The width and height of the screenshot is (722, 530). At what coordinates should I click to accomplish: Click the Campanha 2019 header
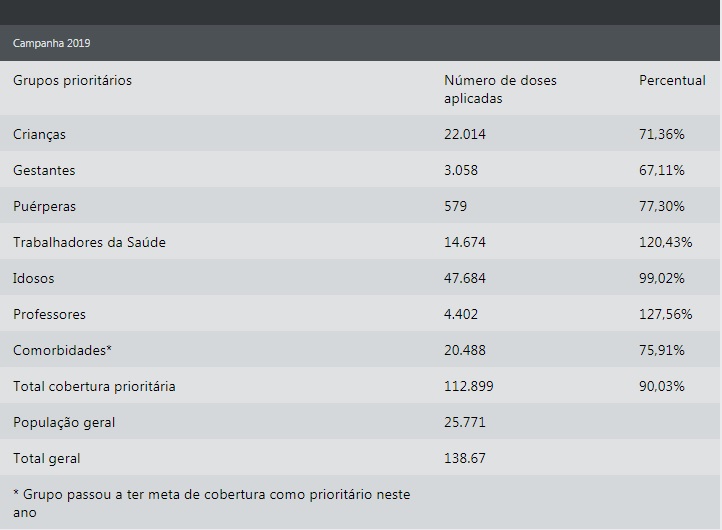(52, 43)
